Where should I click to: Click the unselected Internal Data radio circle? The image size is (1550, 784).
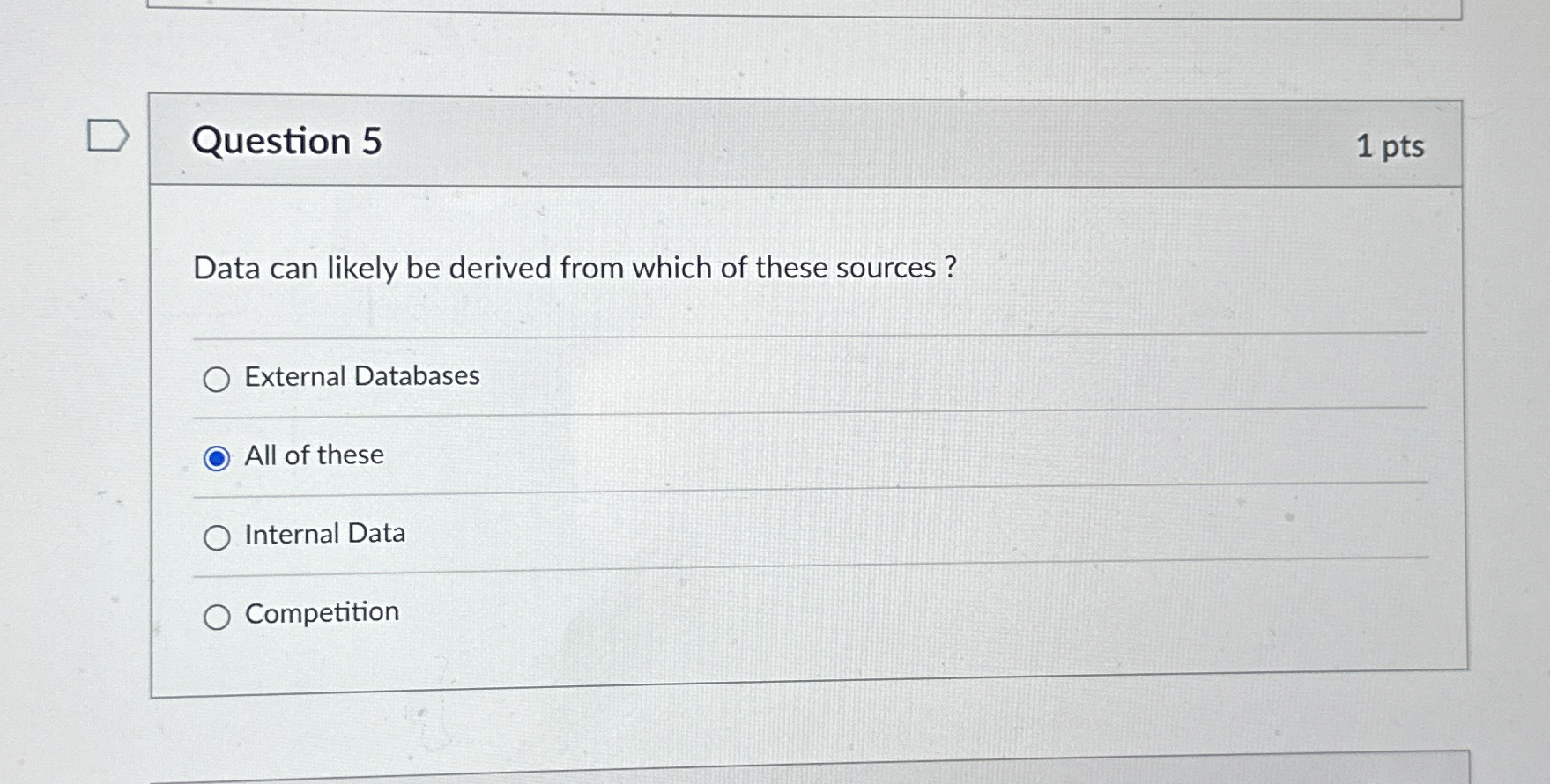coord(217,537)
